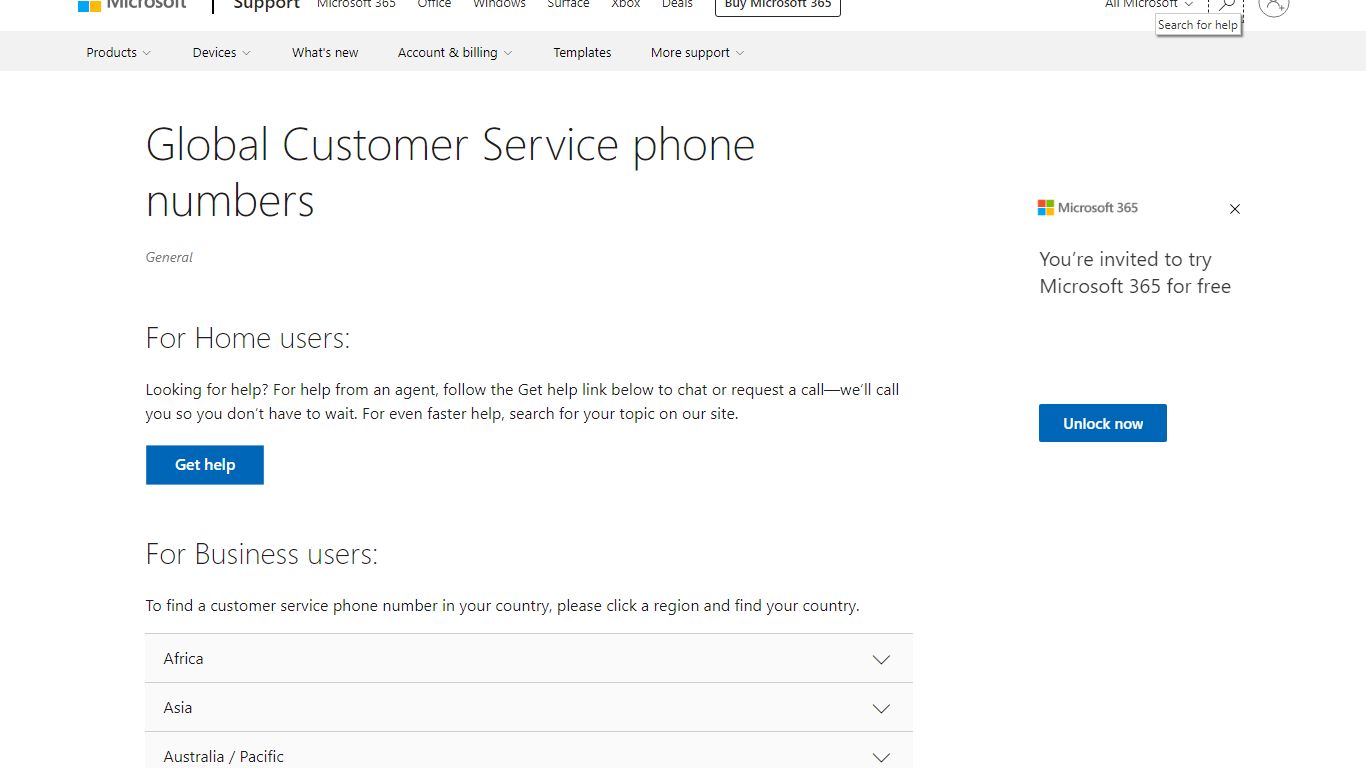
Task: Open Xbox in top navigation
Action: 626,5
